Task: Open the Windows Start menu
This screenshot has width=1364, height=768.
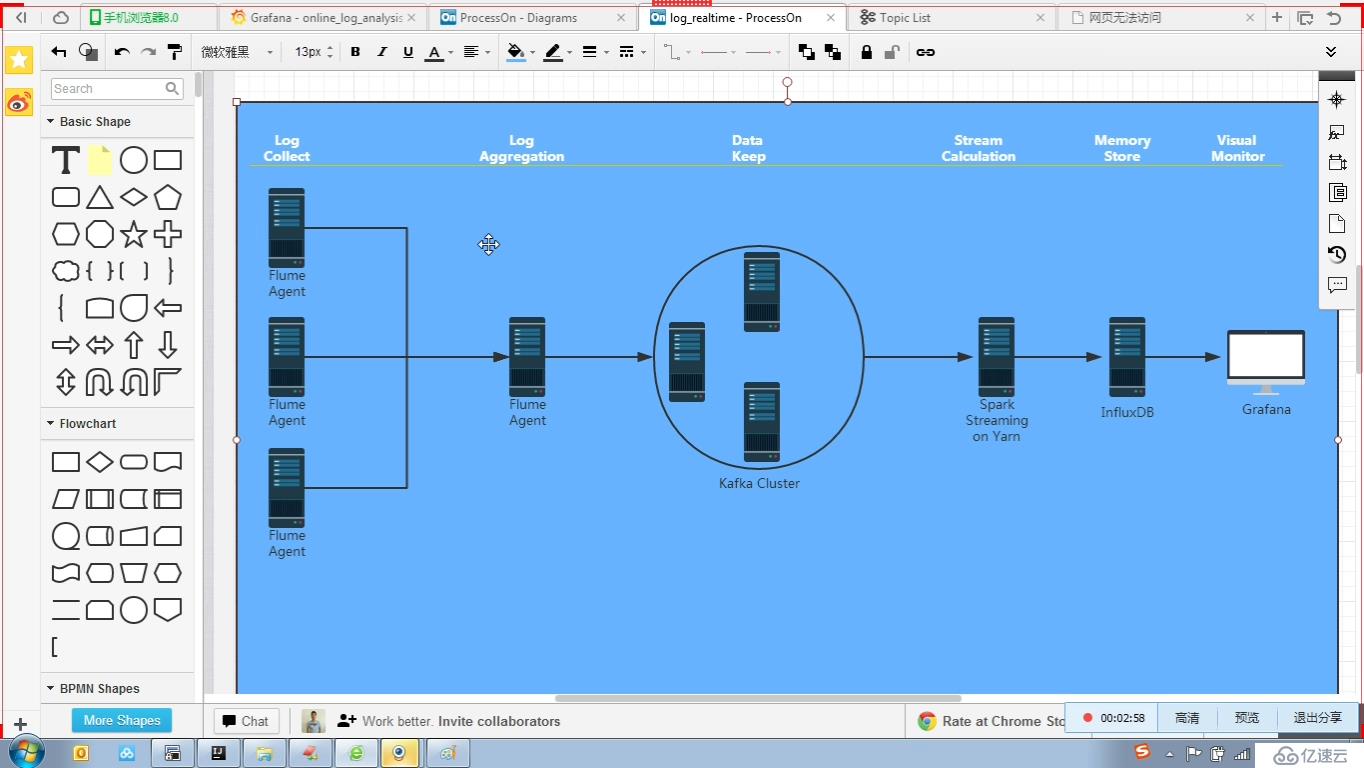Action: [x=25, y=752]
